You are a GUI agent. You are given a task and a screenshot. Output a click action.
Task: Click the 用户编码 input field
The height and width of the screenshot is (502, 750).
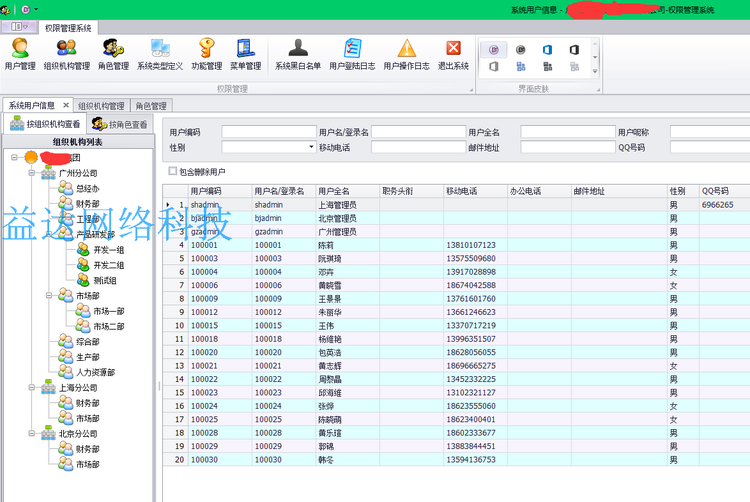click(269, 131)
